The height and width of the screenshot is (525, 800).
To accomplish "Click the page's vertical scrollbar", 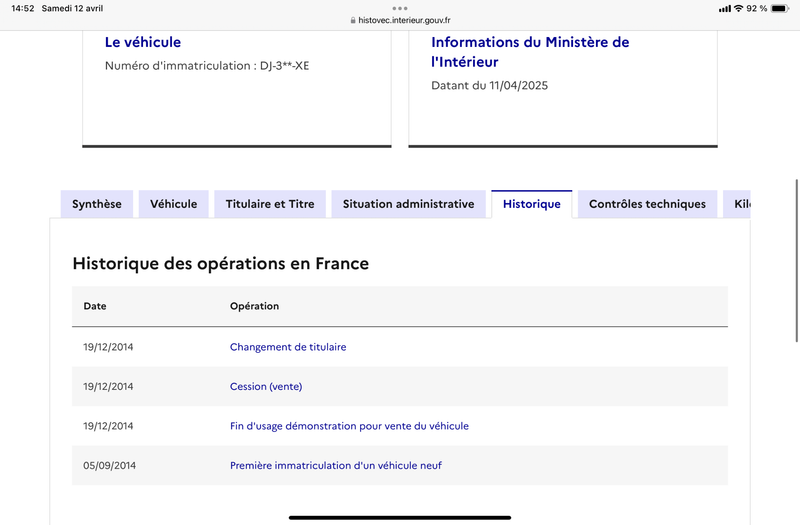I will click(x=797, y=260).
